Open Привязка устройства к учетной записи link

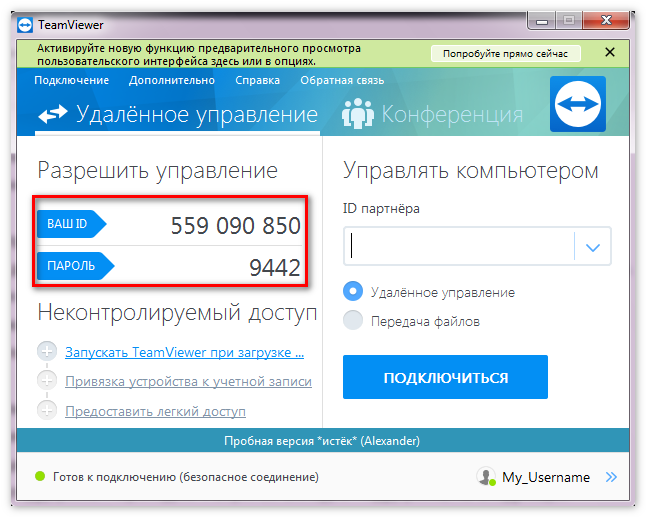click(x=188, y=381)
